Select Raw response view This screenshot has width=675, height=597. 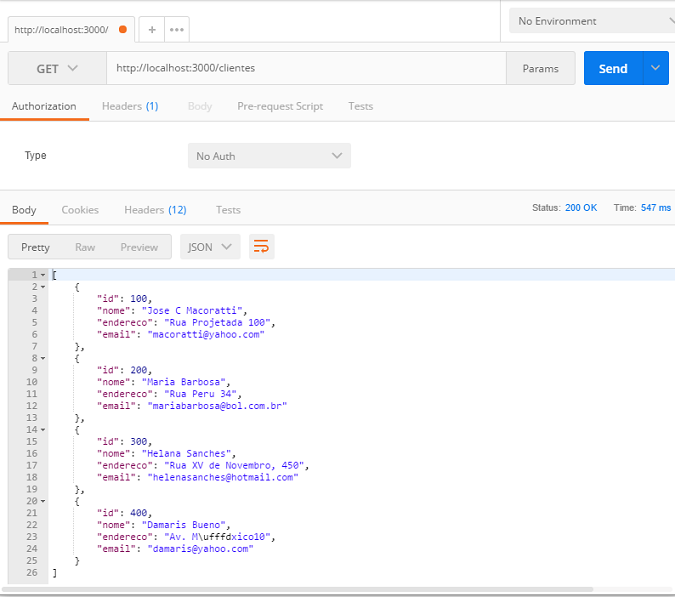pyautogui.click(x=85, y=247)
